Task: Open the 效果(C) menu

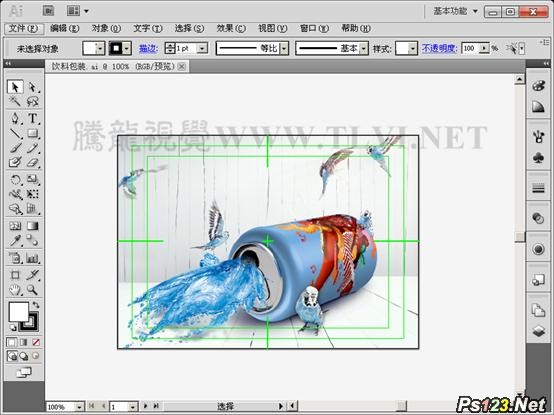Action: pyautogui.click(x=231, y=28)
